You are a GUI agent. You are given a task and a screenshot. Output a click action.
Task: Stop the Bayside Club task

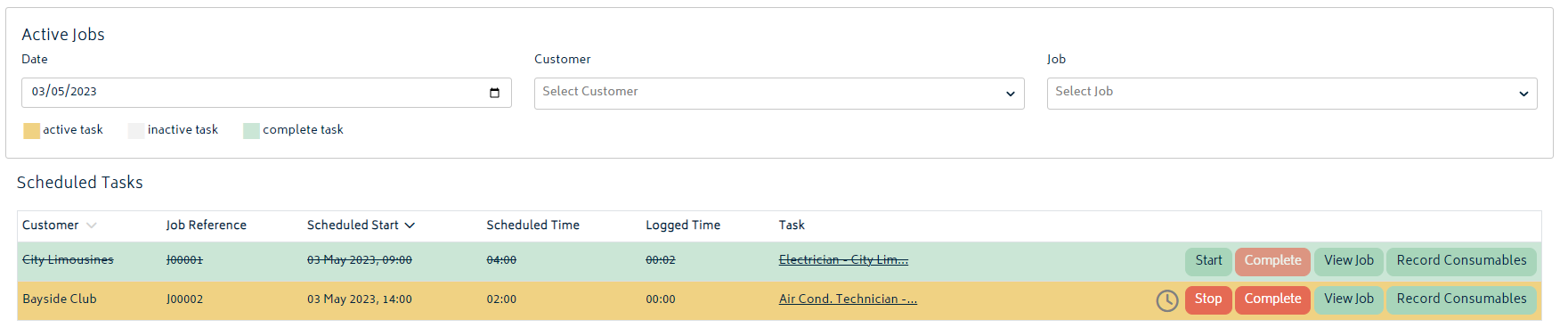point(1208,299)
